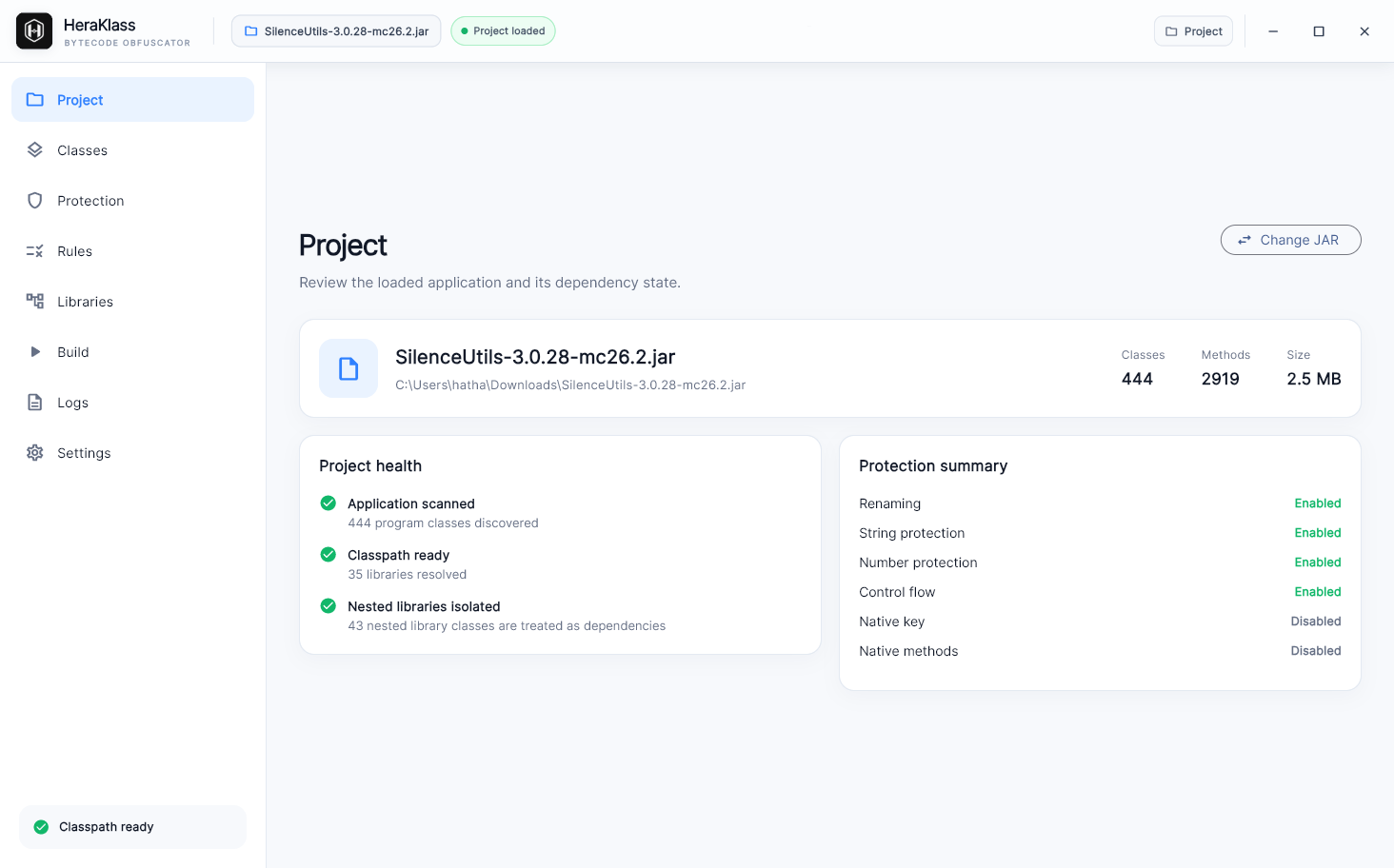The width and height of the screenshot is (1394, 868).
Task: Open the Logs section
Action: [x=133, y=403]
